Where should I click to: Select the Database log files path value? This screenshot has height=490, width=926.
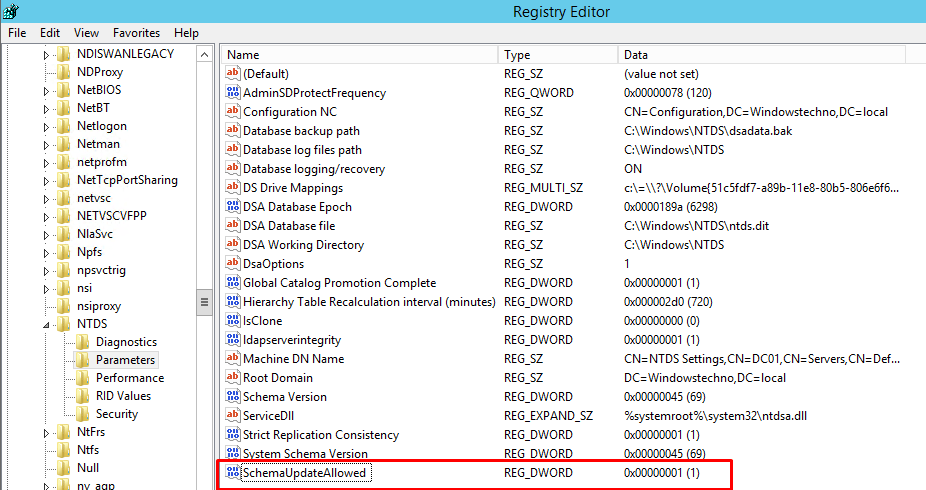pos(302,150)
